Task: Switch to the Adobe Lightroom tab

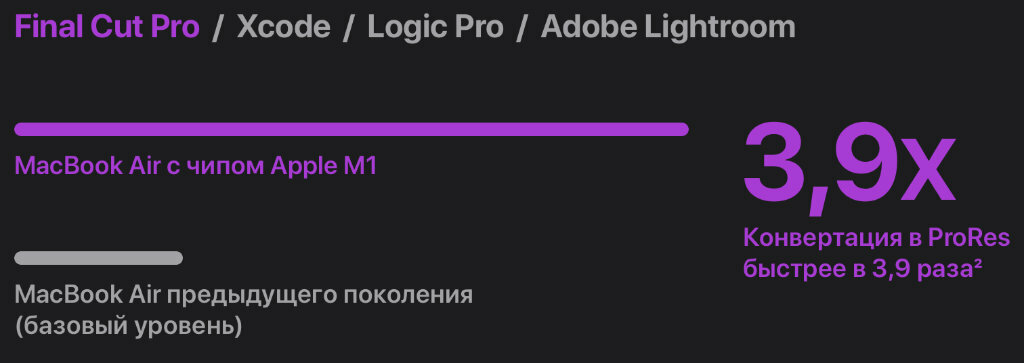Action: pyautogui.click(x=668, y=27)
